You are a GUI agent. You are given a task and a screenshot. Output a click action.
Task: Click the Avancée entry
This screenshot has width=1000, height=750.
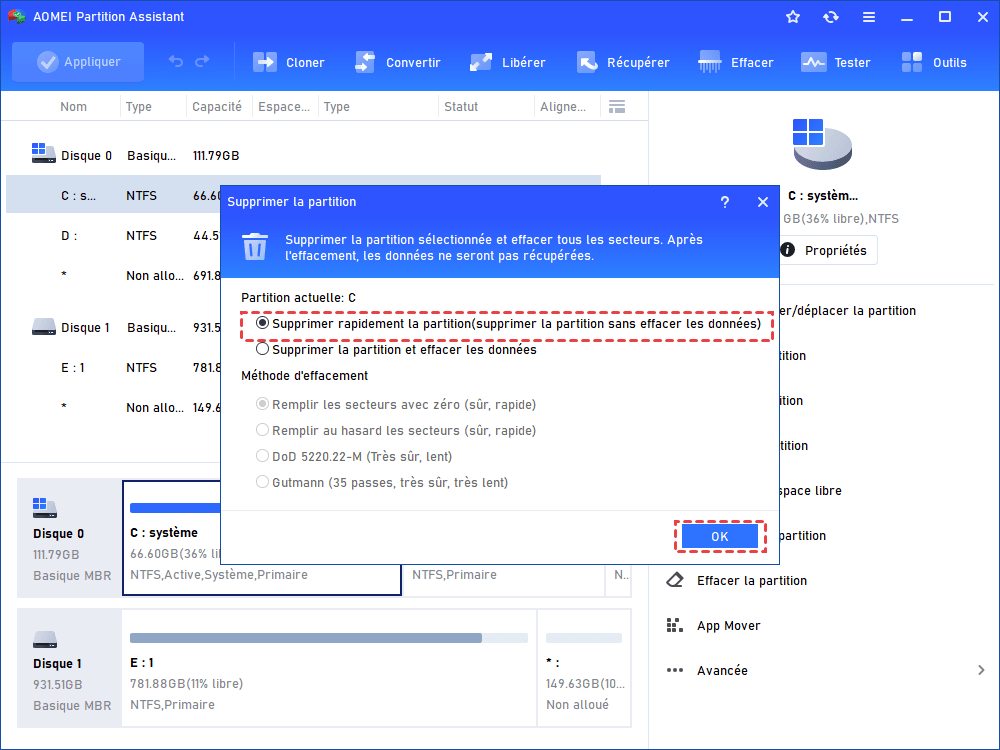point(722,670)
